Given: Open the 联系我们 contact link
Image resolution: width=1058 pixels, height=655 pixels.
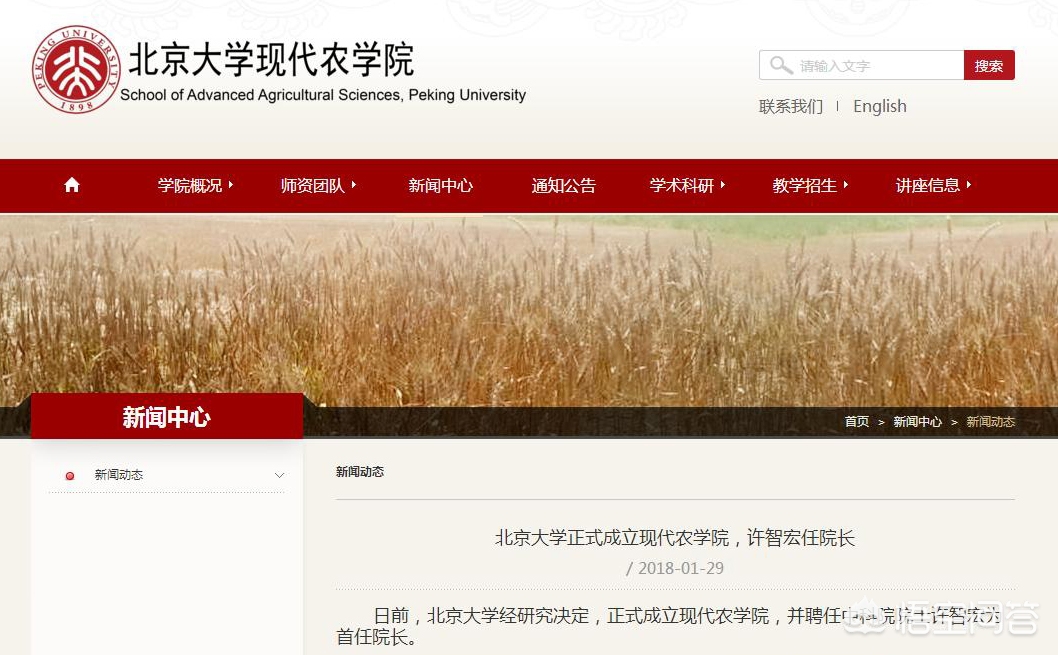Looking at the screenshot, I should pyautogui.click(x=790, y=106).
